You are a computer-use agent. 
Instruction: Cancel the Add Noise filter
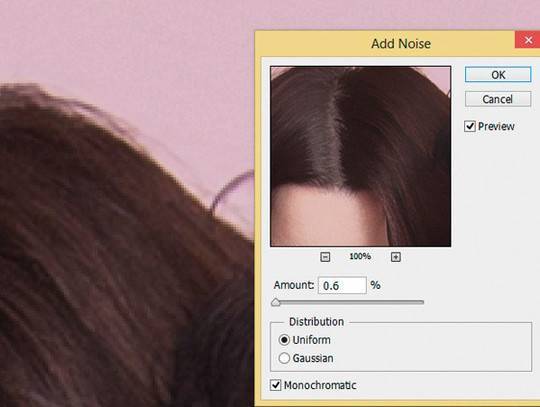point(498,99)
